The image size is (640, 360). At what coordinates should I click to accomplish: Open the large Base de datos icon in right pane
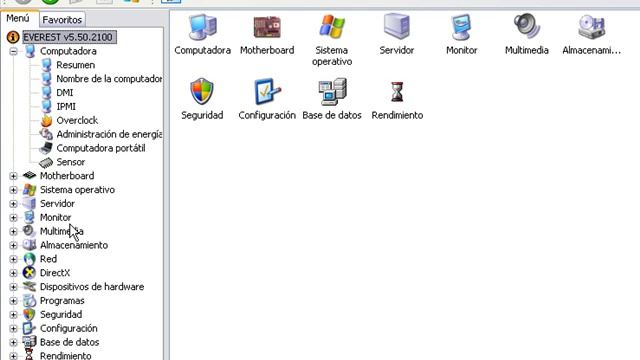(332, 91)
